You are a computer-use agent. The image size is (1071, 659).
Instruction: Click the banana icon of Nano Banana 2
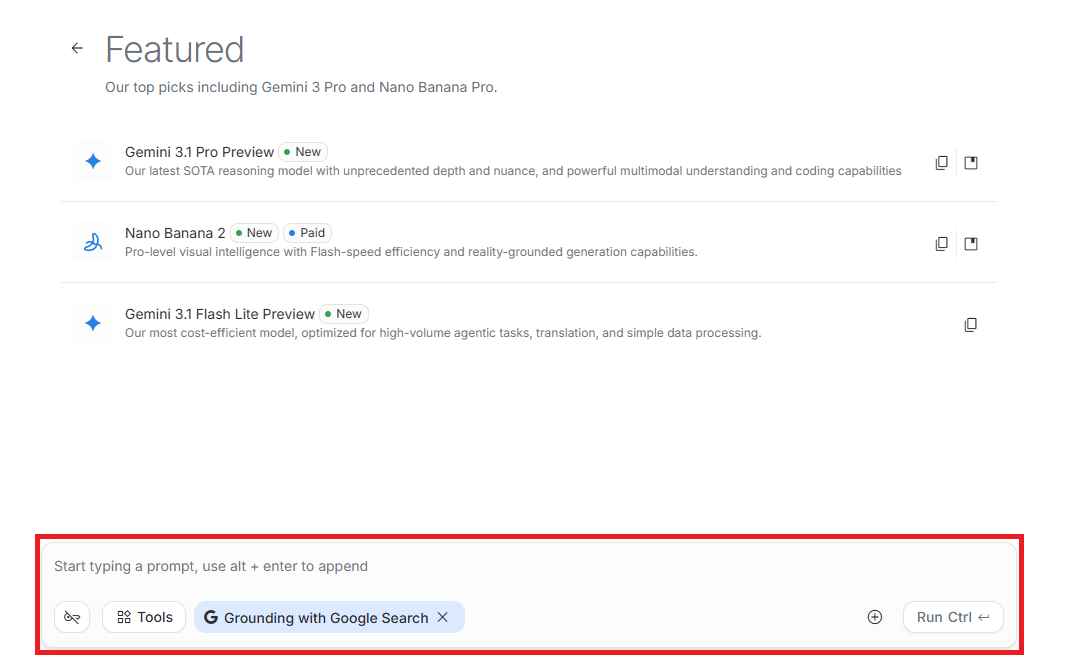93,242
